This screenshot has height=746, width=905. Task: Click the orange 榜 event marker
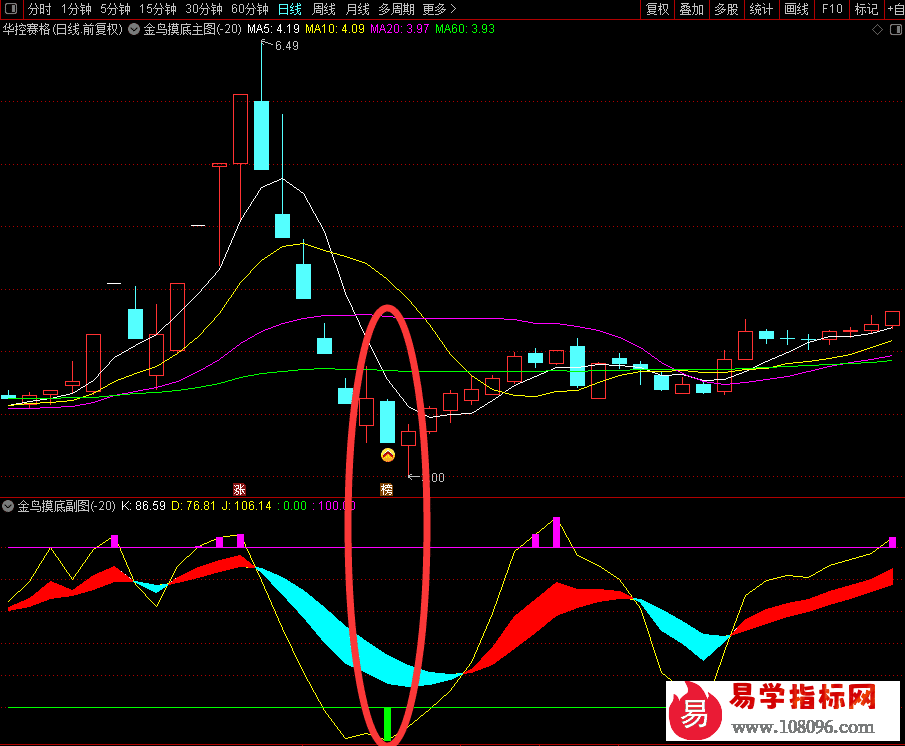point(386,490)
